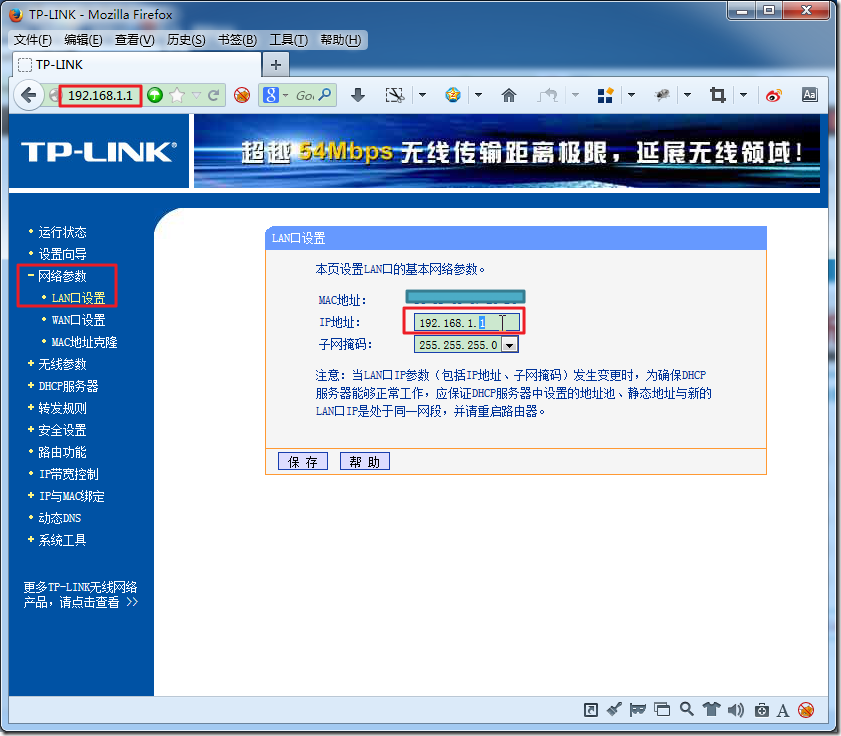The width and height of the screenshot is (841, 736).
Task: Click the crop tool toolbar icon
Action: coord(718,95)
